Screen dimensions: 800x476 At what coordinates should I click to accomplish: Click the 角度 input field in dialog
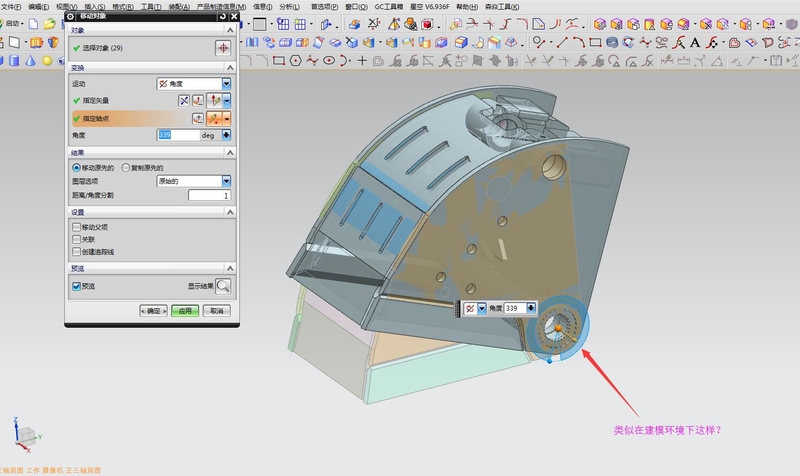178,135
